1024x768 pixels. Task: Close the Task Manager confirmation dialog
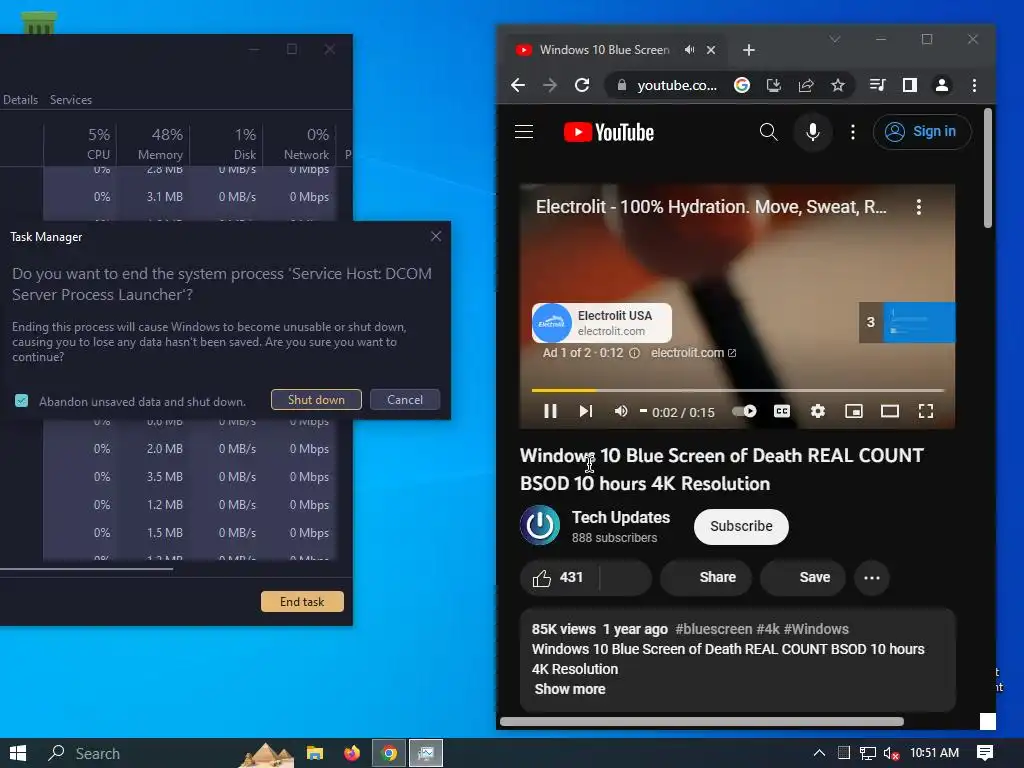tap(436, 236)
